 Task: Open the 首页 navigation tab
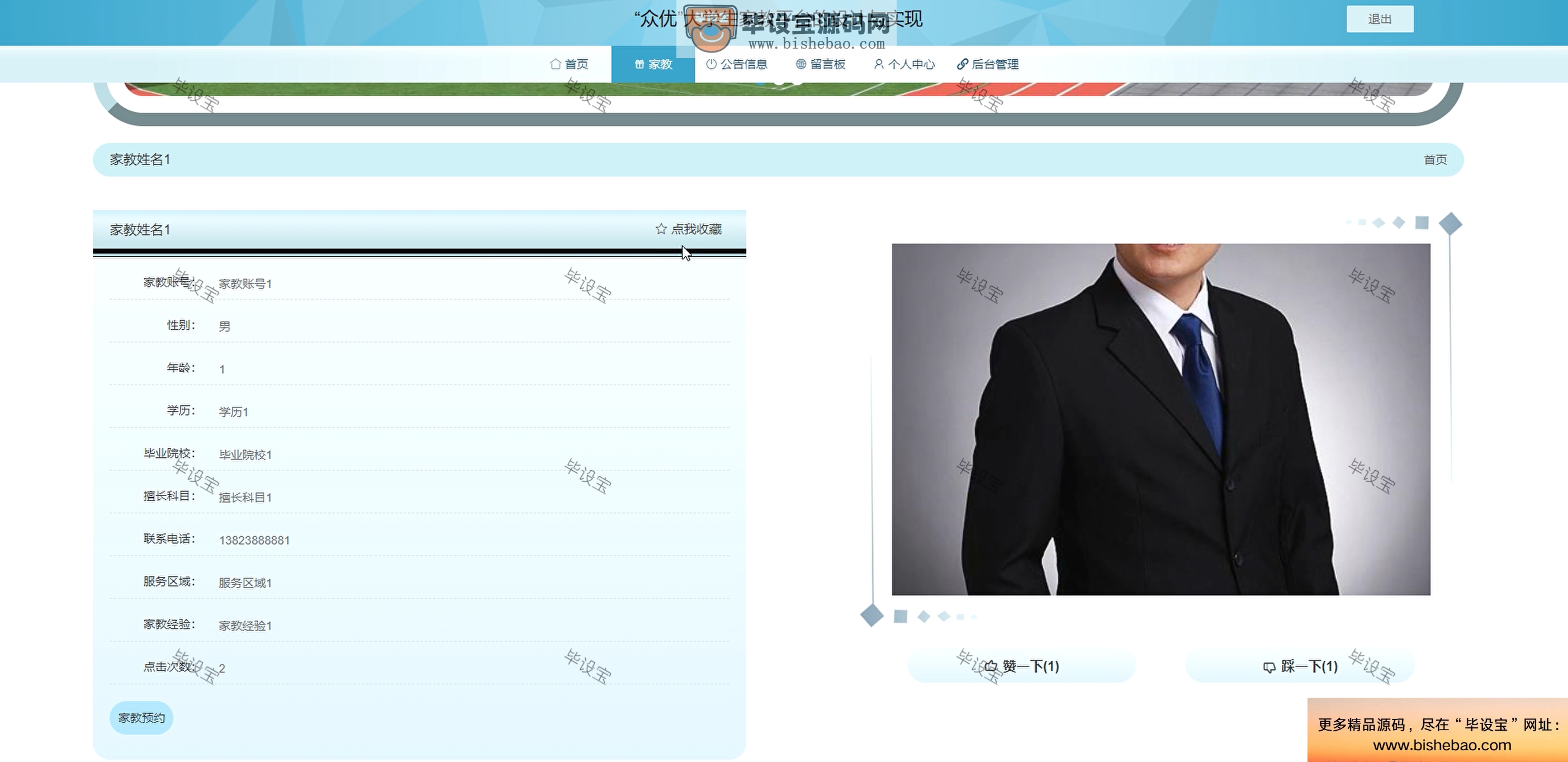tap(569, 64)
